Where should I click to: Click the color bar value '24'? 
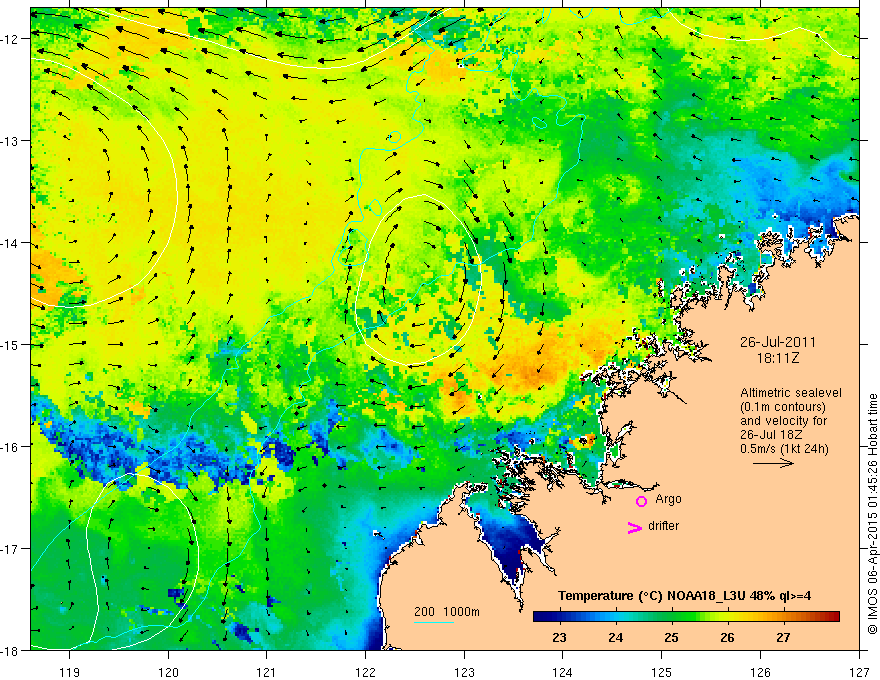[615, 637]
